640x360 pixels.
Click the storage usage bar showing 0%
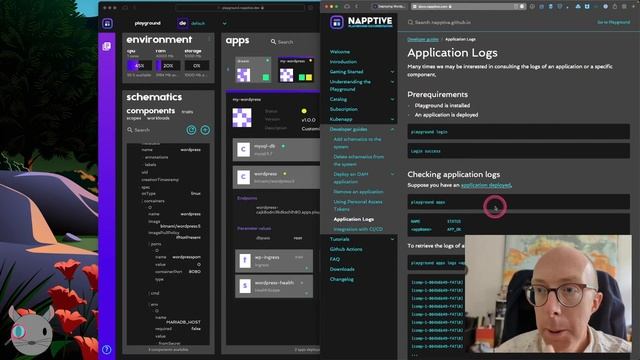click(x=197, y=65)
